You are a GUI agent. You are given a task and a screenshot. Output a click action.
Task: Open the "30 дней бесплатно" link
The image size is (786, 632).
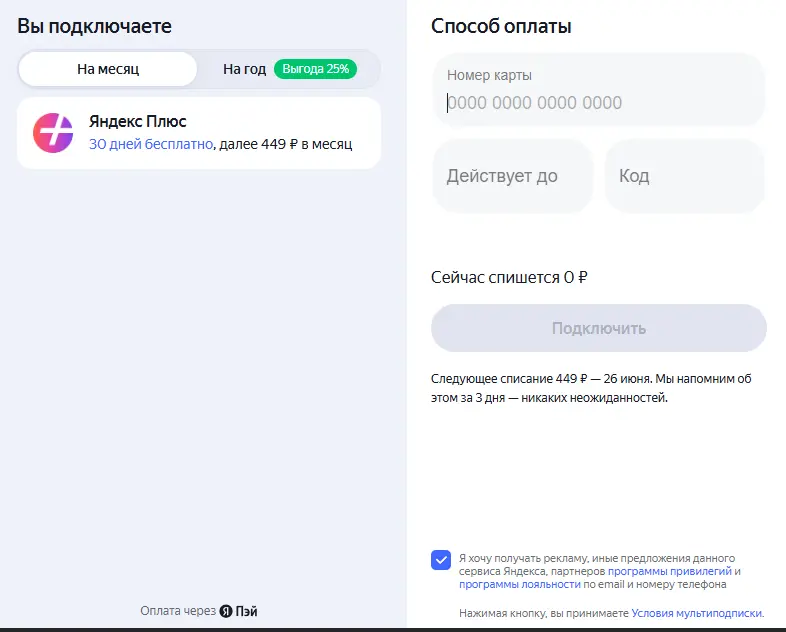[151, 144]
